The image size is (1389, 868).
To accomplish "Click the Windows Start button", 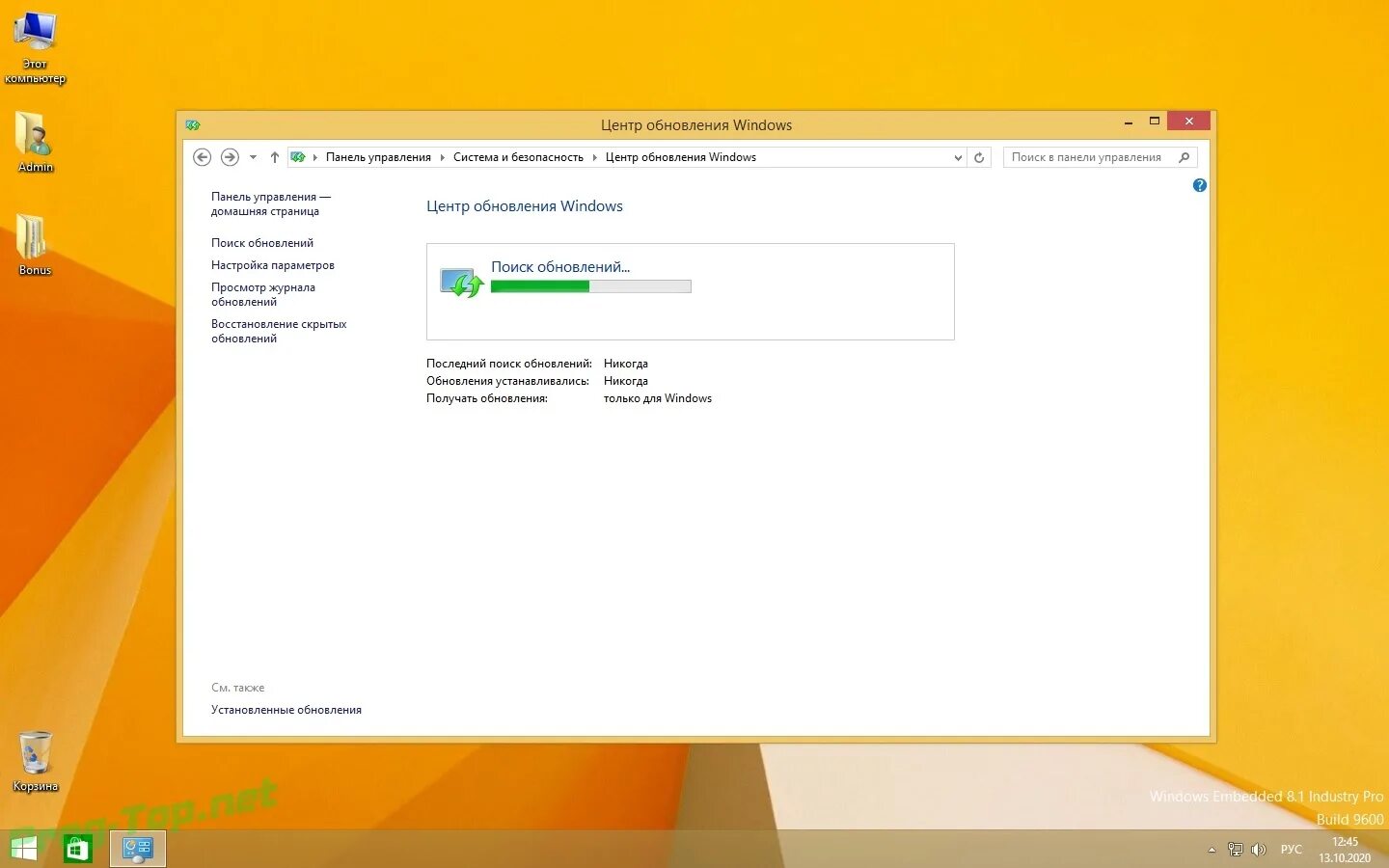I will [24, 849].
